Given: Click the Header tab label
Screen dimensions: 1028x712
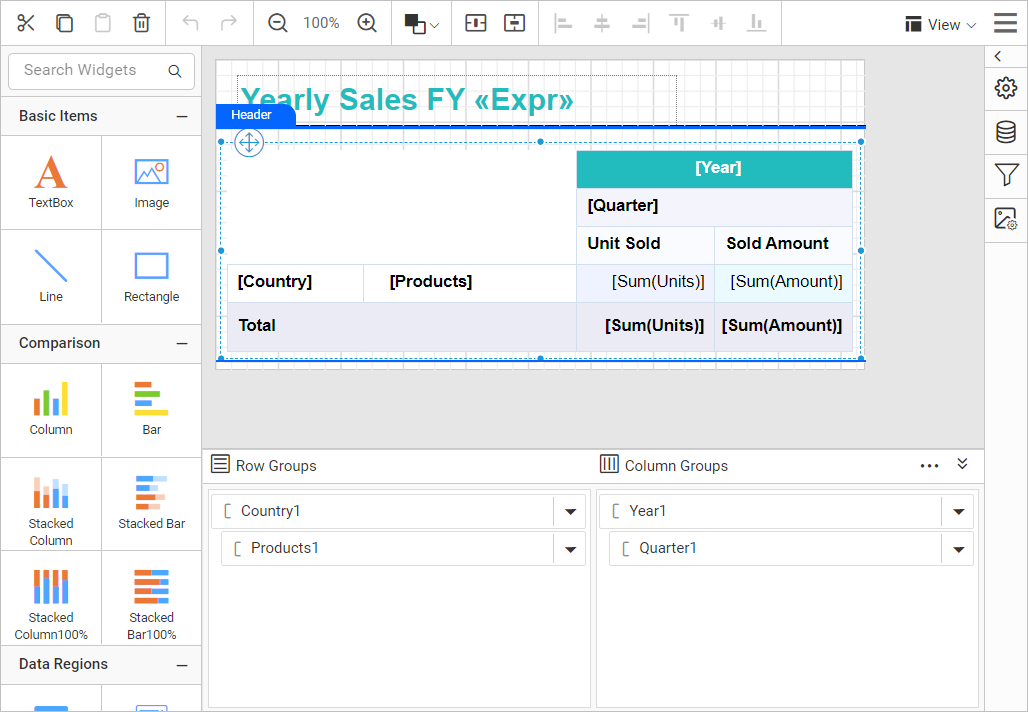Looking at the screenshot, I should pos(255,115).
